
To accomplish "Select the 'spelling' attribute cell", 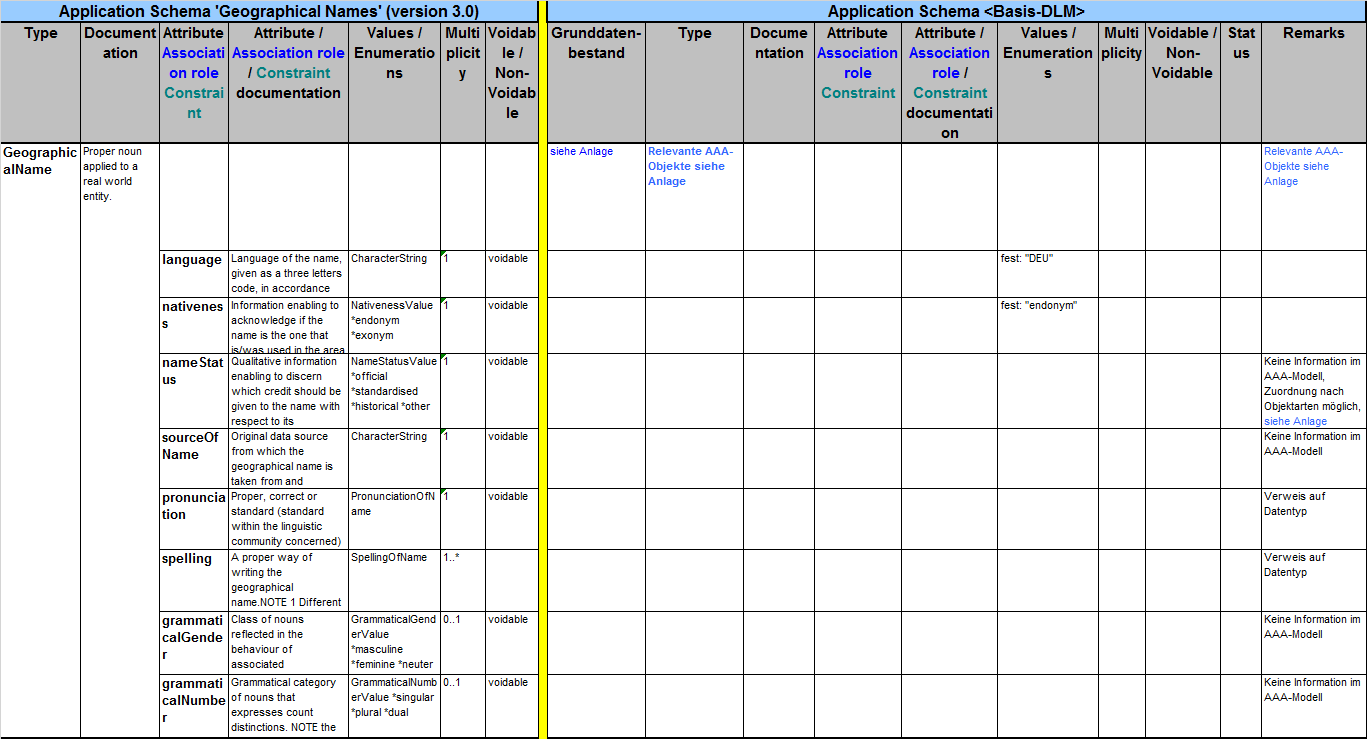I will coord(194,580).
